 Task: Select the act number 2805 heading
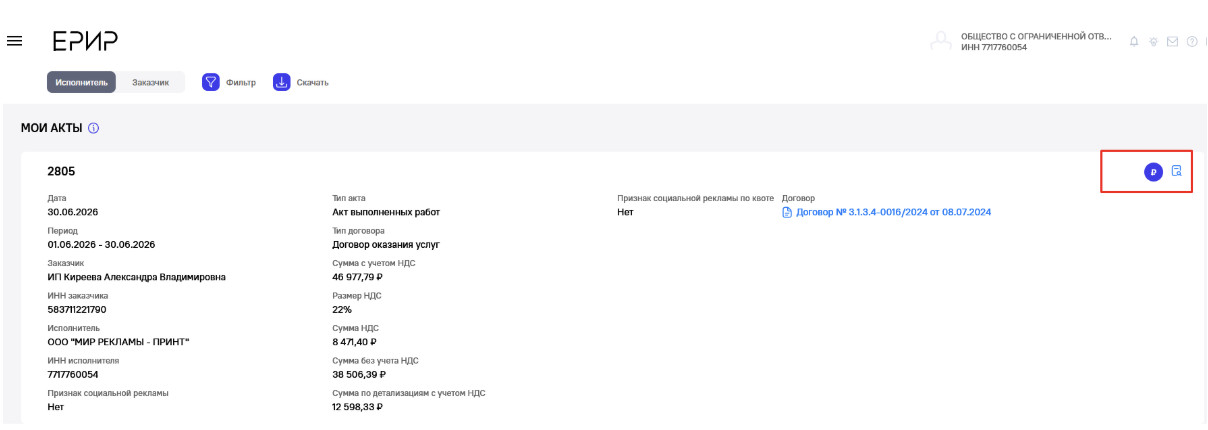pyautogui.click(x=61, y=172)
